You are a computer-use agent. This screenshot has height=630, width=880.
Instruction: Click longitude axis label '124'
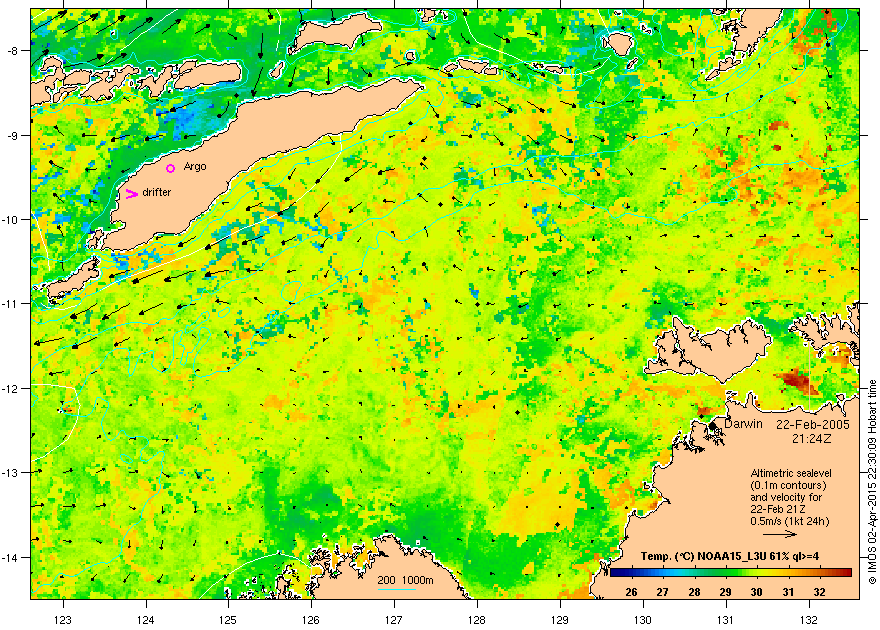click(146, 620)
